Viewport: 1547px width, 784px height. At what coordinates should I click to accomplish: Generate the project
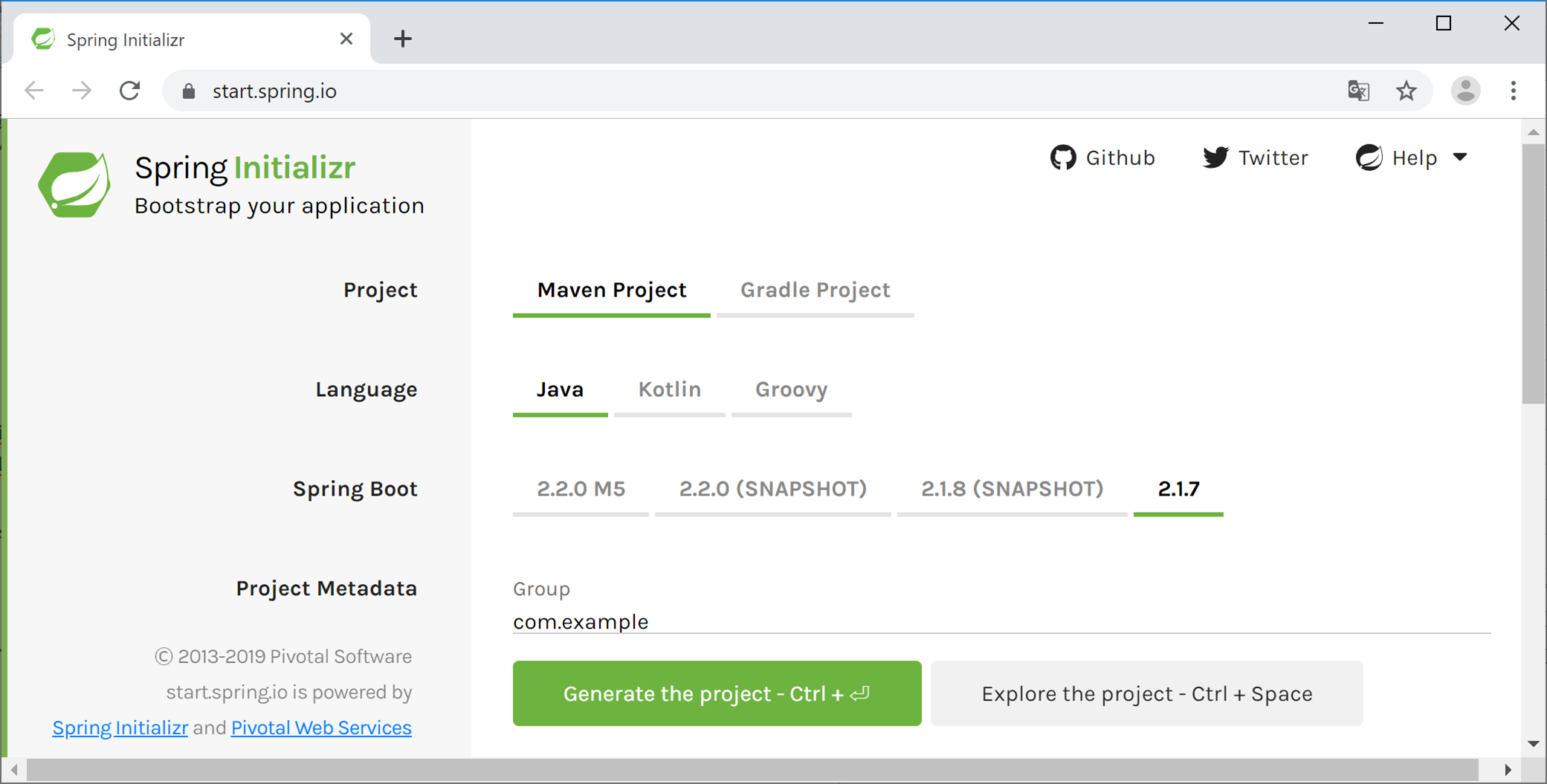coord(716,693)
